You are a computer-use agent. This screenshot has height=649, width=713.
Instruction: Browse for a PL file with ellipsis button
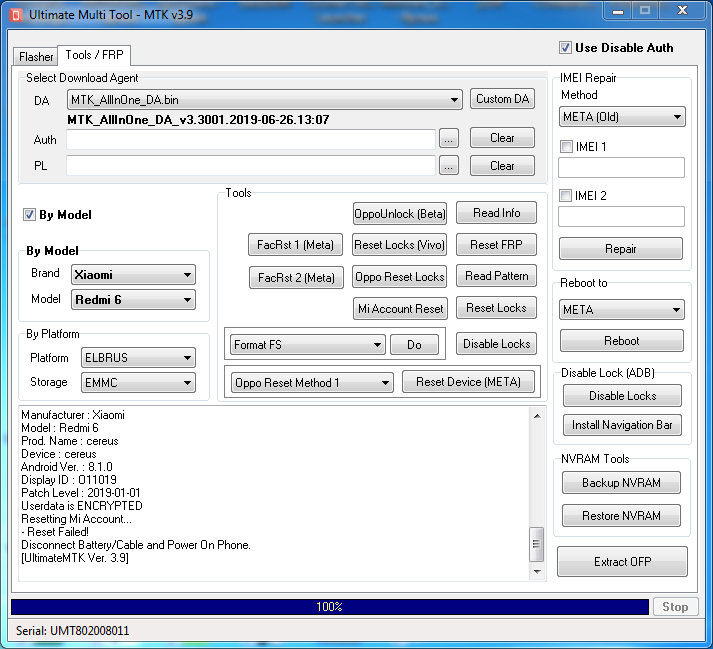point(449,166)
